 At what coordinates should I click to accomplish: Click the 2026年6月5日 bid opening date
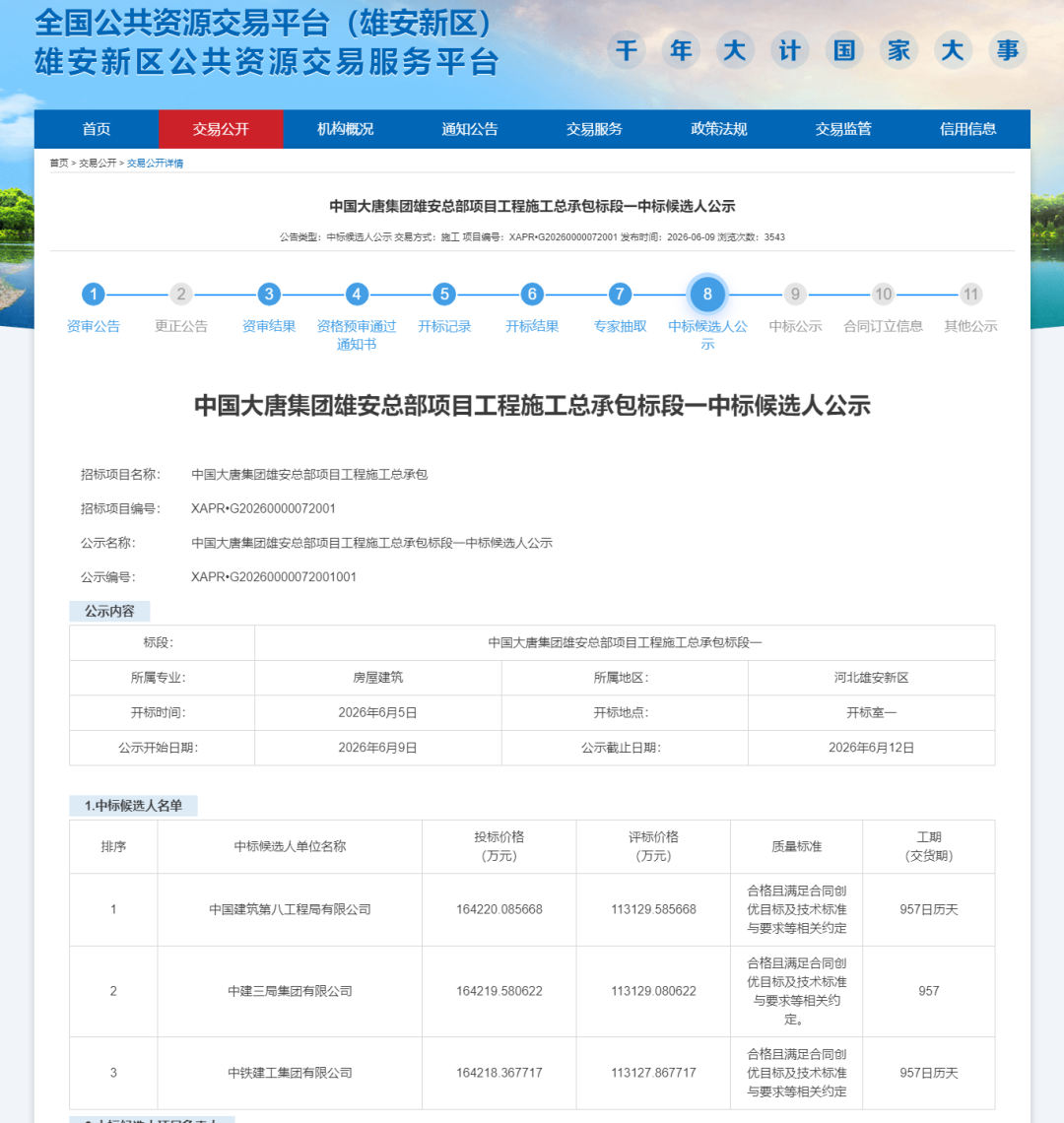click(x=377, y=712)
